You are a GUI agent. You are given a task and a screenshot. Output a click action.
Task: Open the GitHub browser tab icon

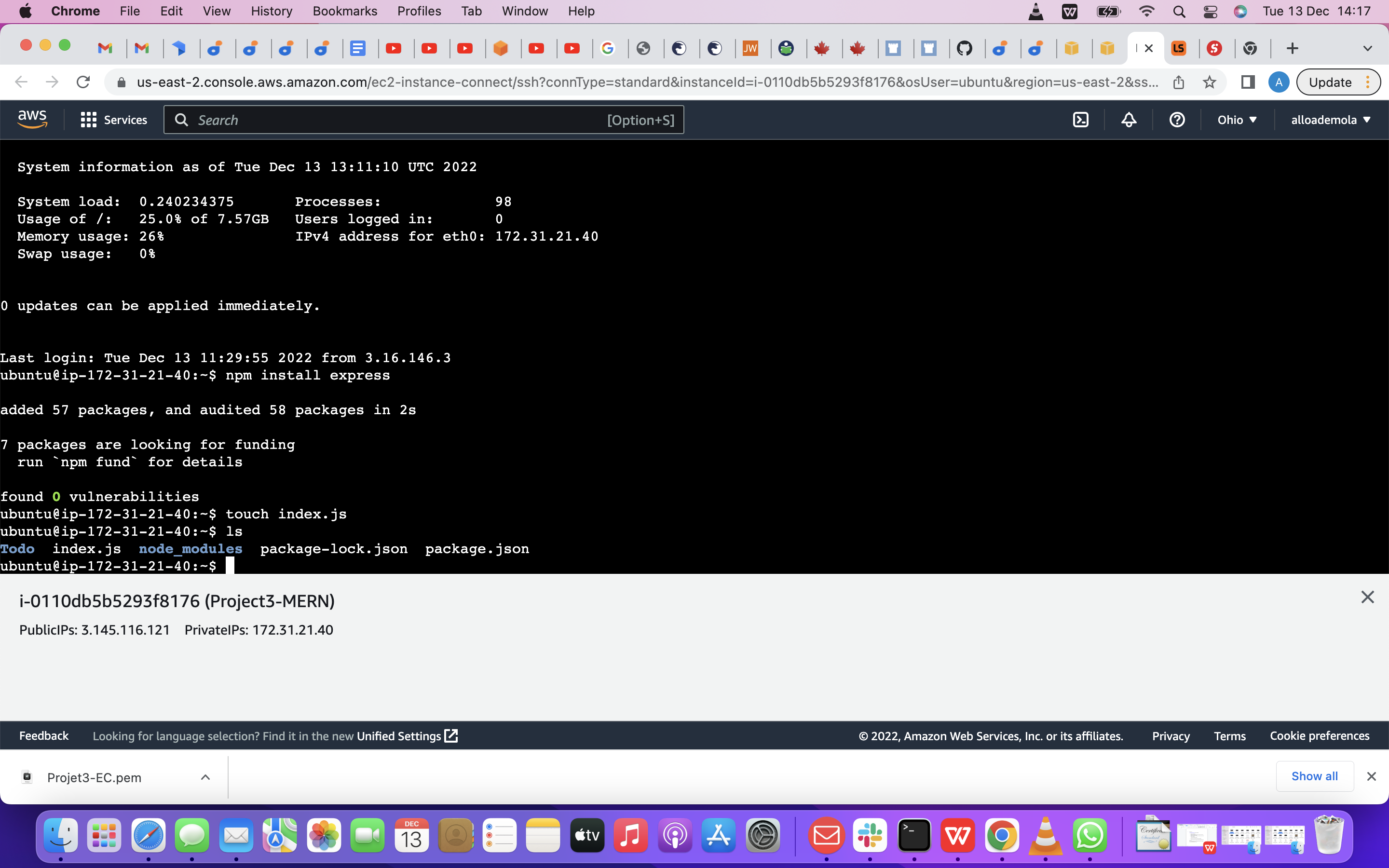pyautogui.click(x=966, y=48)
